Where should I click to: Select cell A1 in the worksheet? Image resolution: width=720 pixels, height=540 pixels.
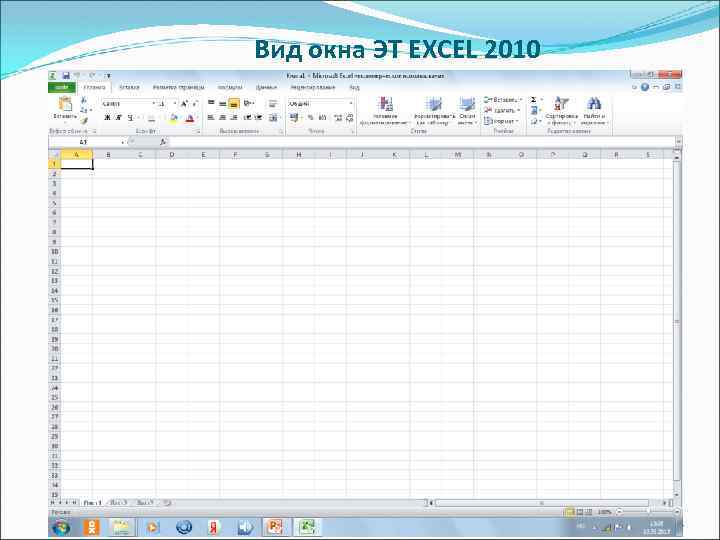77,164
